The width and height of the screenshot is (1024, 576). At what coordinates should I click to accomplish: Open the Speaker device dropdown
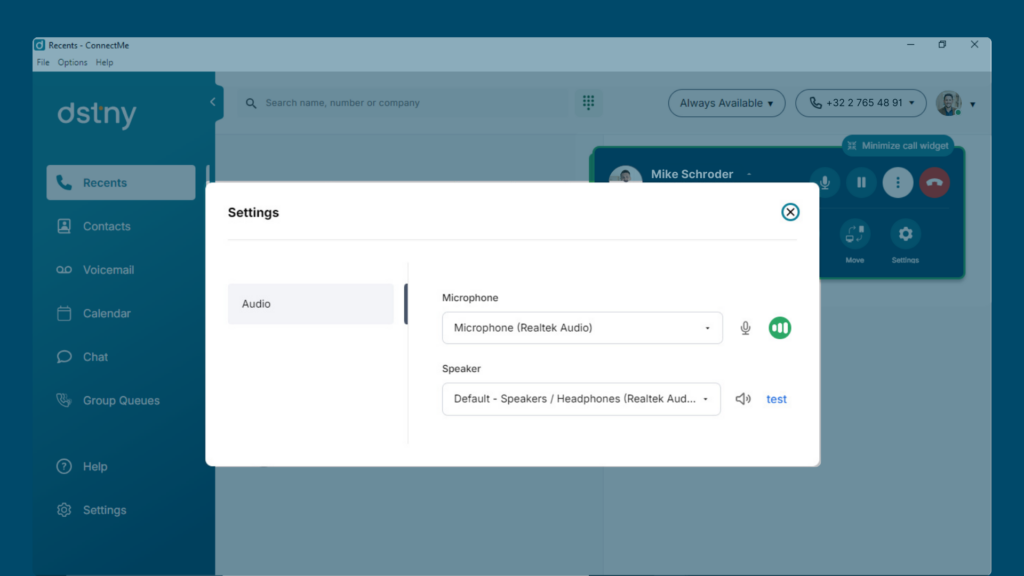click(581, 399)
